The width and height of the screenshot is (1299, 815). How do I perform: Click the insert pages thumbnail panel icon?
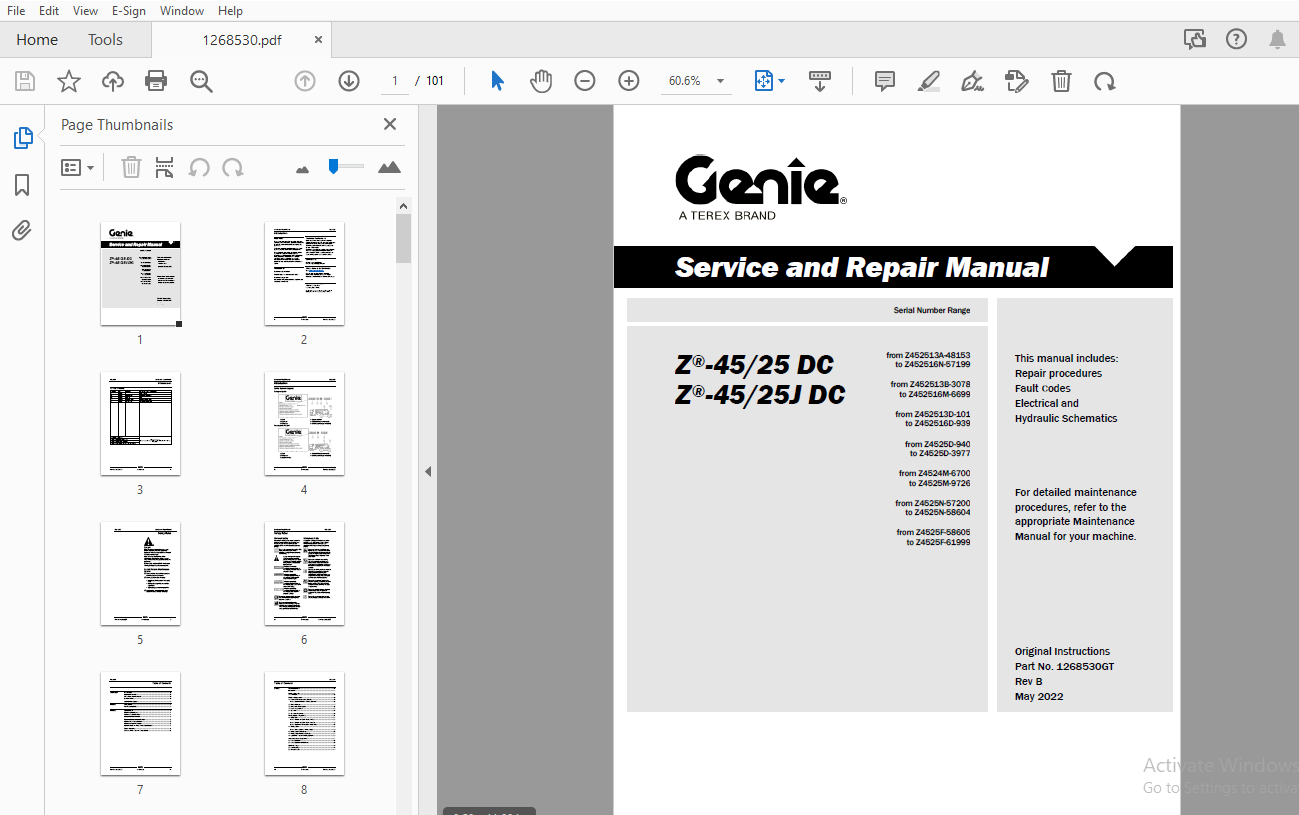click(x=165, y=168)
